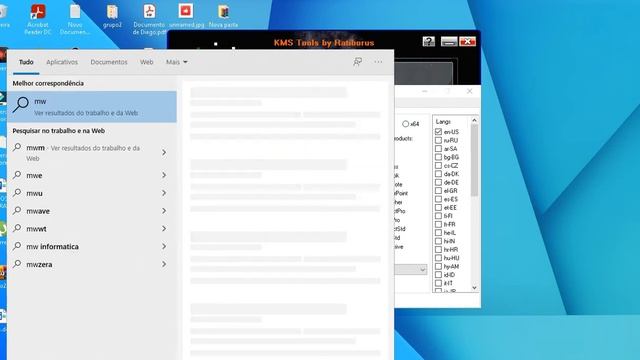Uncheck the en-US language checkbox
Viewport: 640px width, 360px height.
click(438, 131)
